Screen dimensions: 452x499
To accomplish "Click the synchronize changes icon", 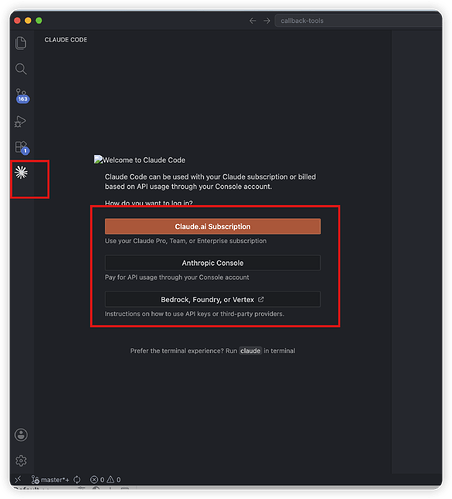I will pos(77,480).
